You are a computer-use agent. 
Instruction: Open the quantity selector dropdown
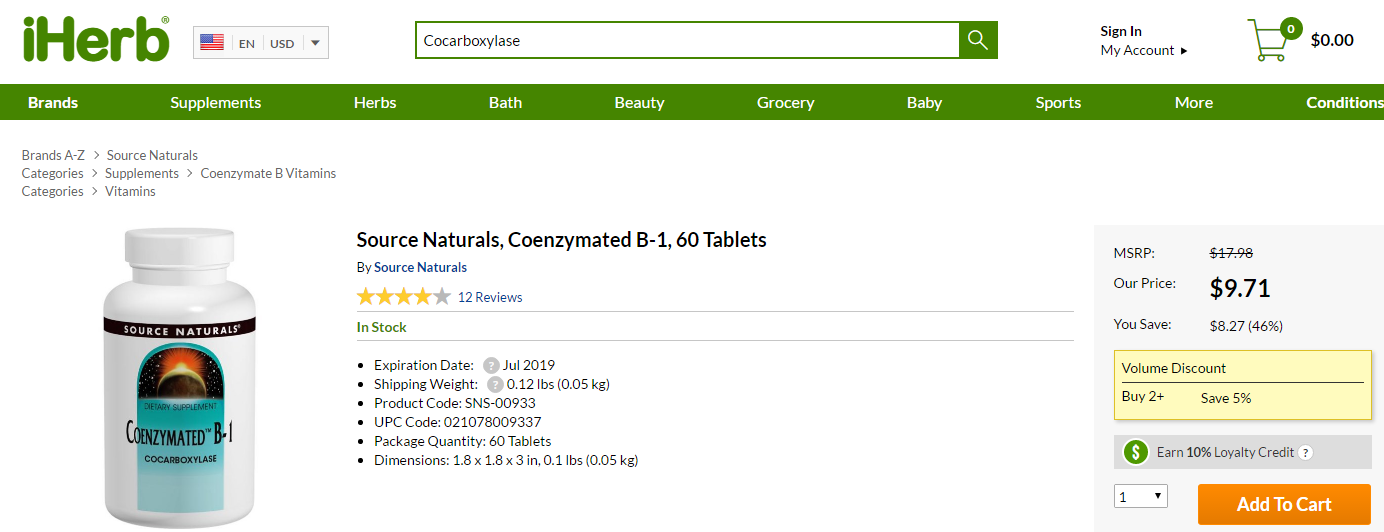[x=1141, y=496]
